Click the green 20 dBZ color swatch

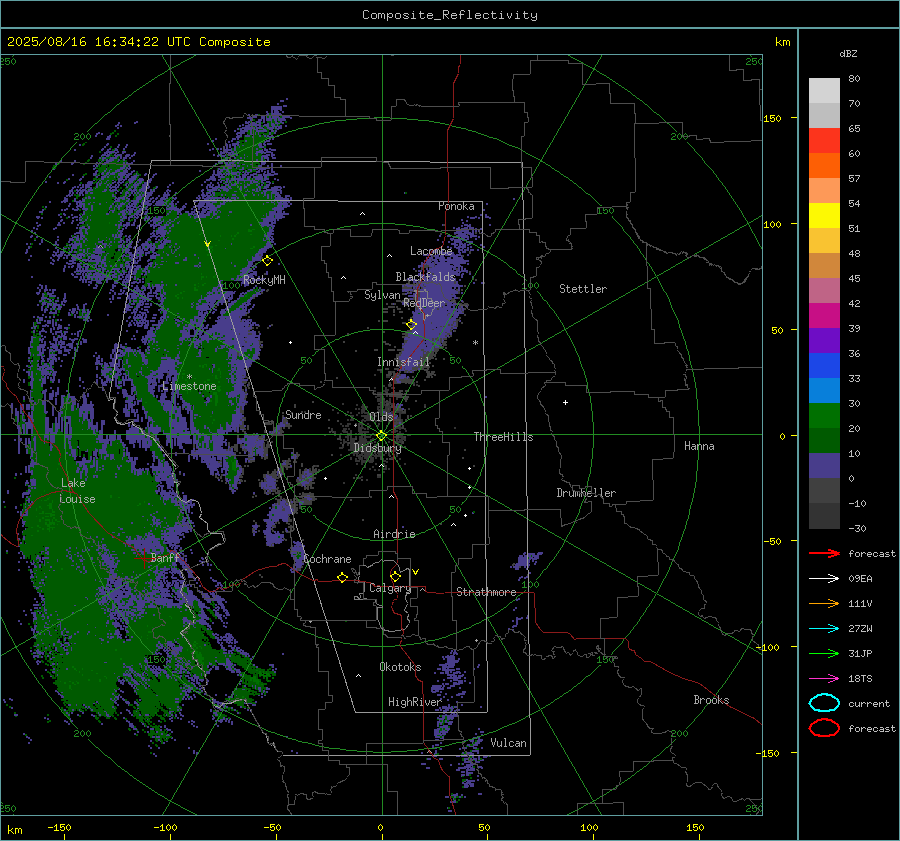[824, 416]
